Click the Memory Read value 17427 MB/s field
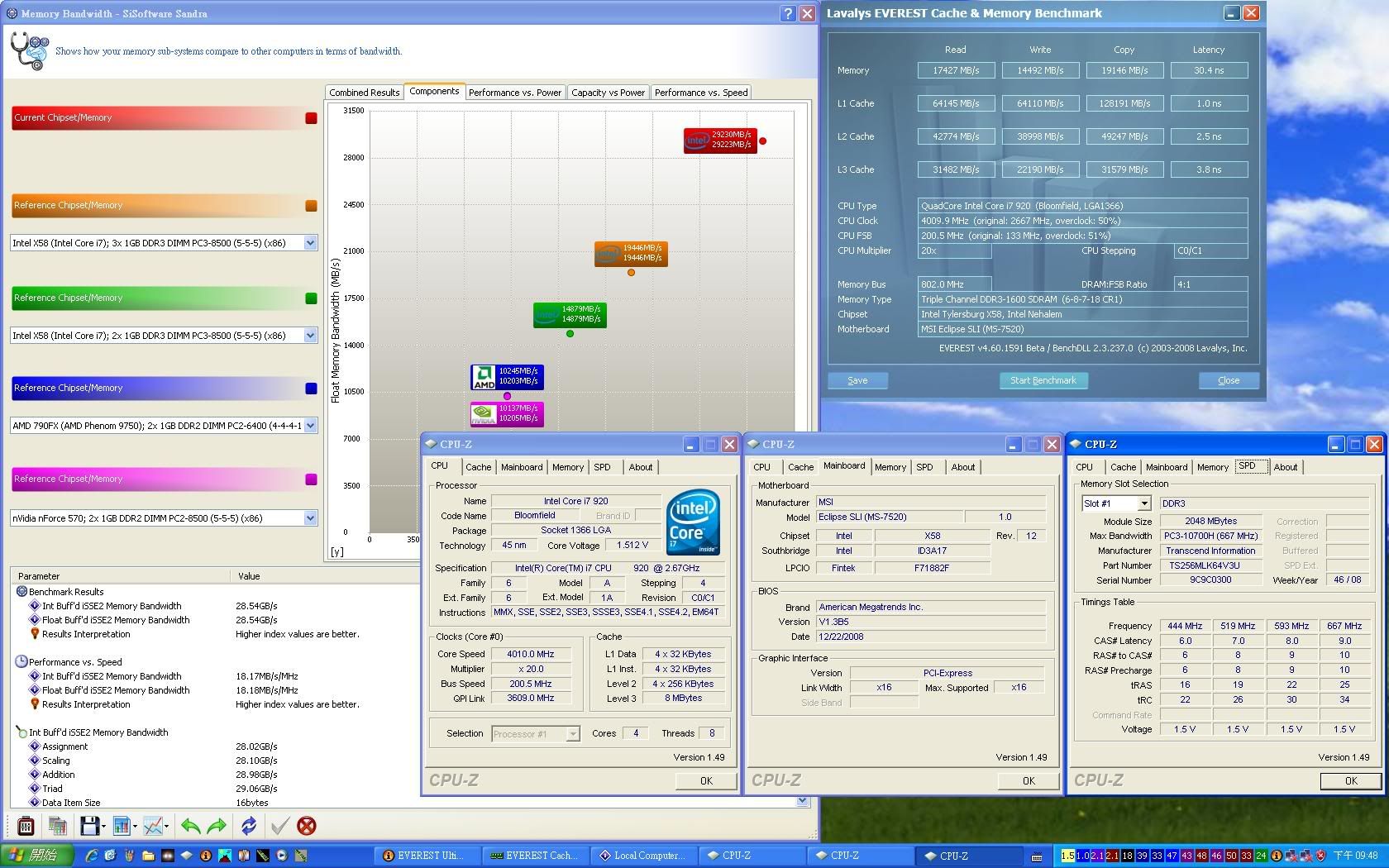1389x868 pixels. point(956,70)
